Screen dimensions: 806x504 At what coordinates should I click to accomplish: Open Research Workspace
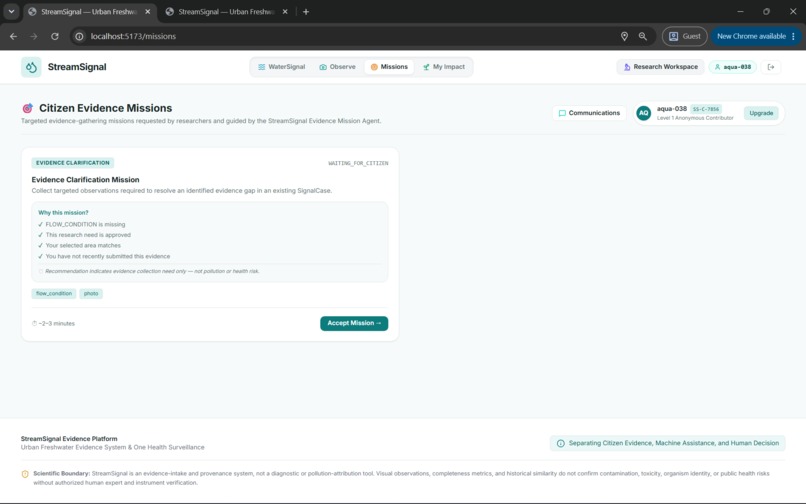point(661,67)
